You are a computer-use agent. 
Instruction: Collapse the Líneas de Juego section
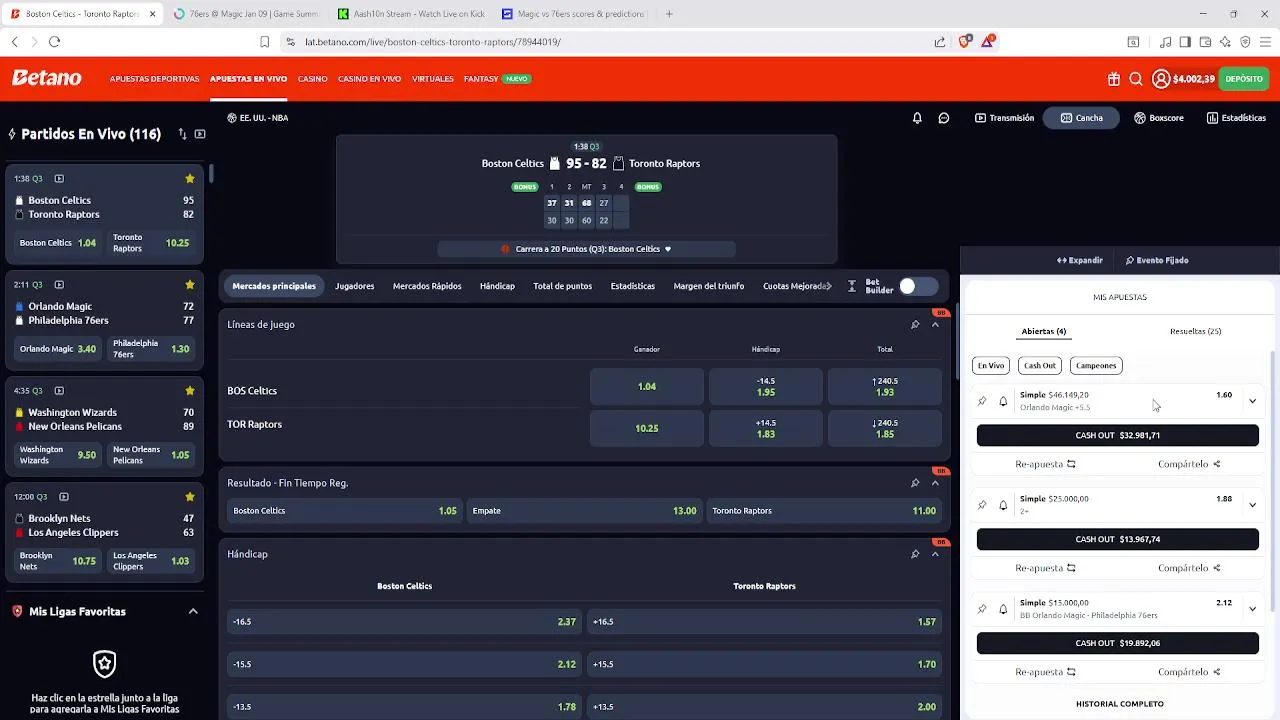pos(935,325)
